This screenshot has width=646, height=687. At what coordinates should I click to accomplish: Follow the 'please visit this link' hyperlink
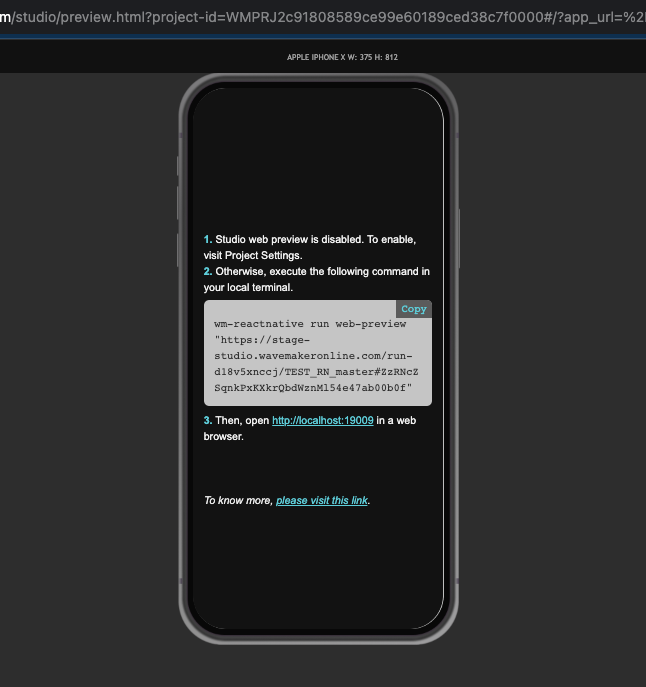(322, 500)
